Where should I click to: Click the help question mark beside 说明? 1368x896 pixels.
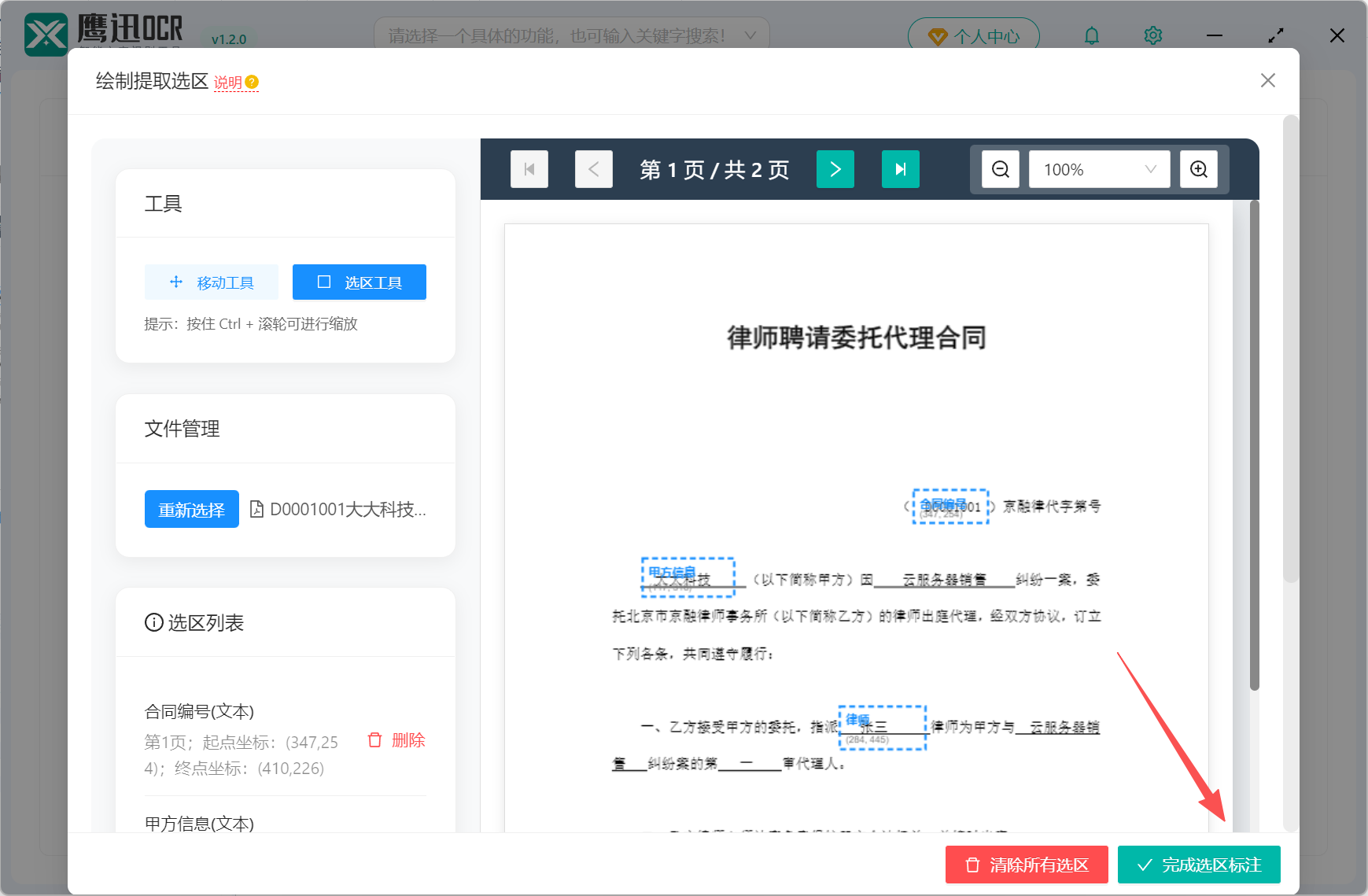tap(252, 79)
